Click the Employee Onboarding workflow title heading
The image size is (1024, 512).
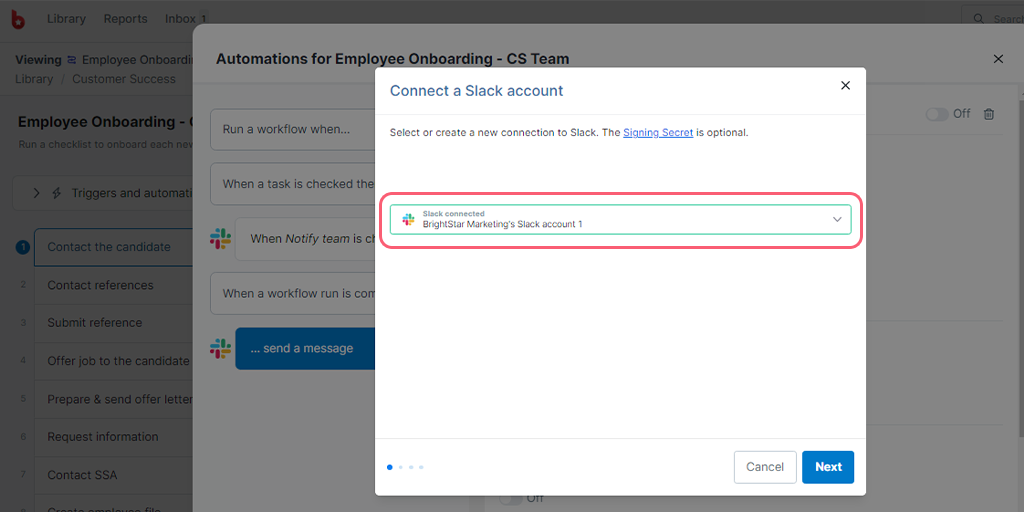pos(105,122)
